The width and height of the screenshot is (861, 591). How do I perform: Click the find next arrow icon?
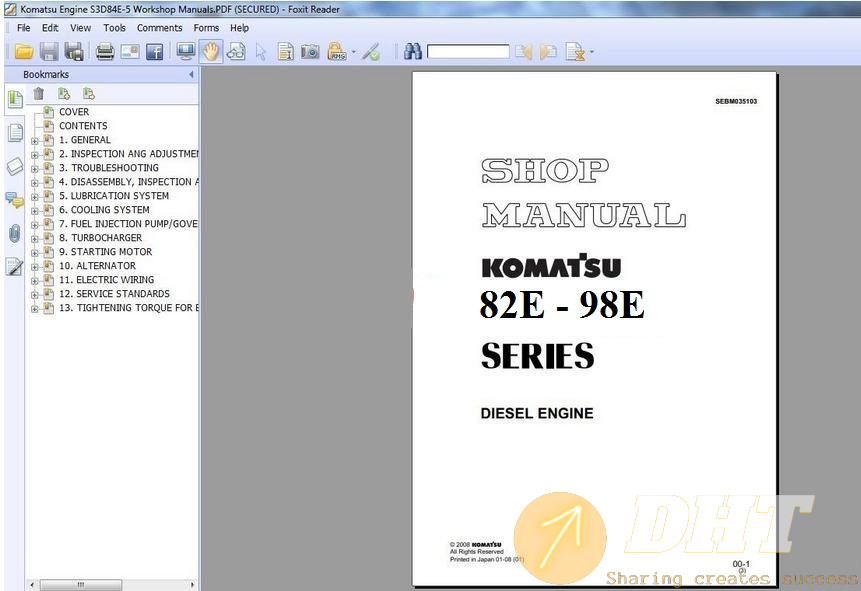click(548, 52)
